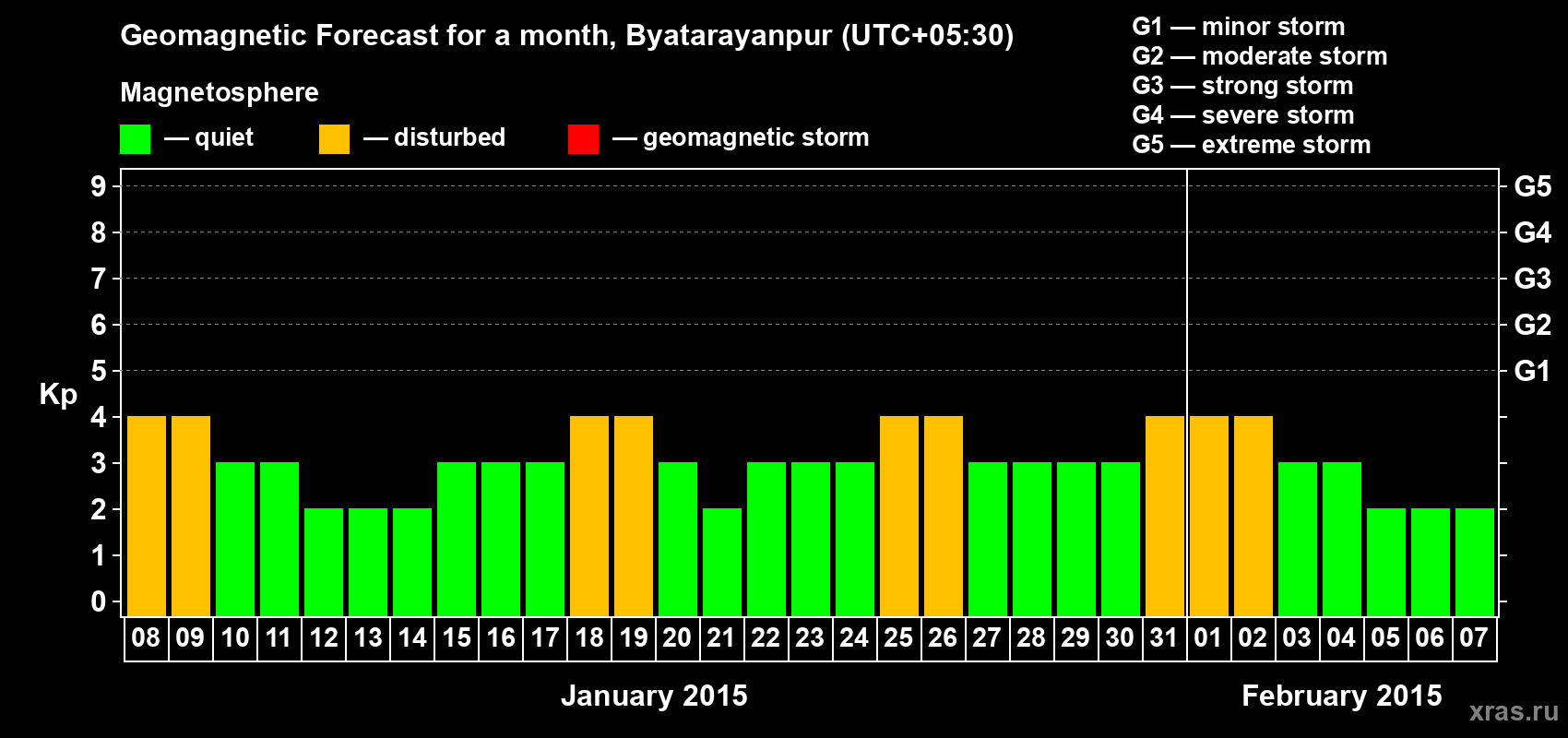
Task: Click the '— disturbed' legend text
Action: click(434, 137)
